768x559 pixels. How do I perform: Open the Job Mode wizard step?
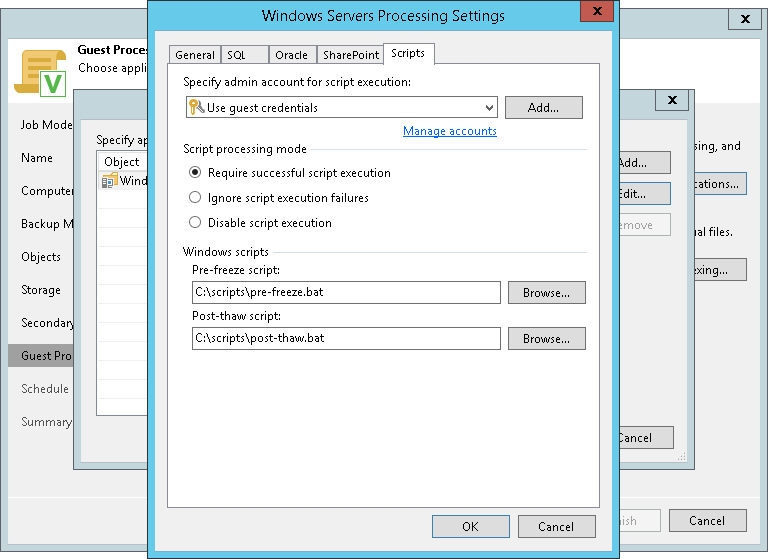[47, 125]
